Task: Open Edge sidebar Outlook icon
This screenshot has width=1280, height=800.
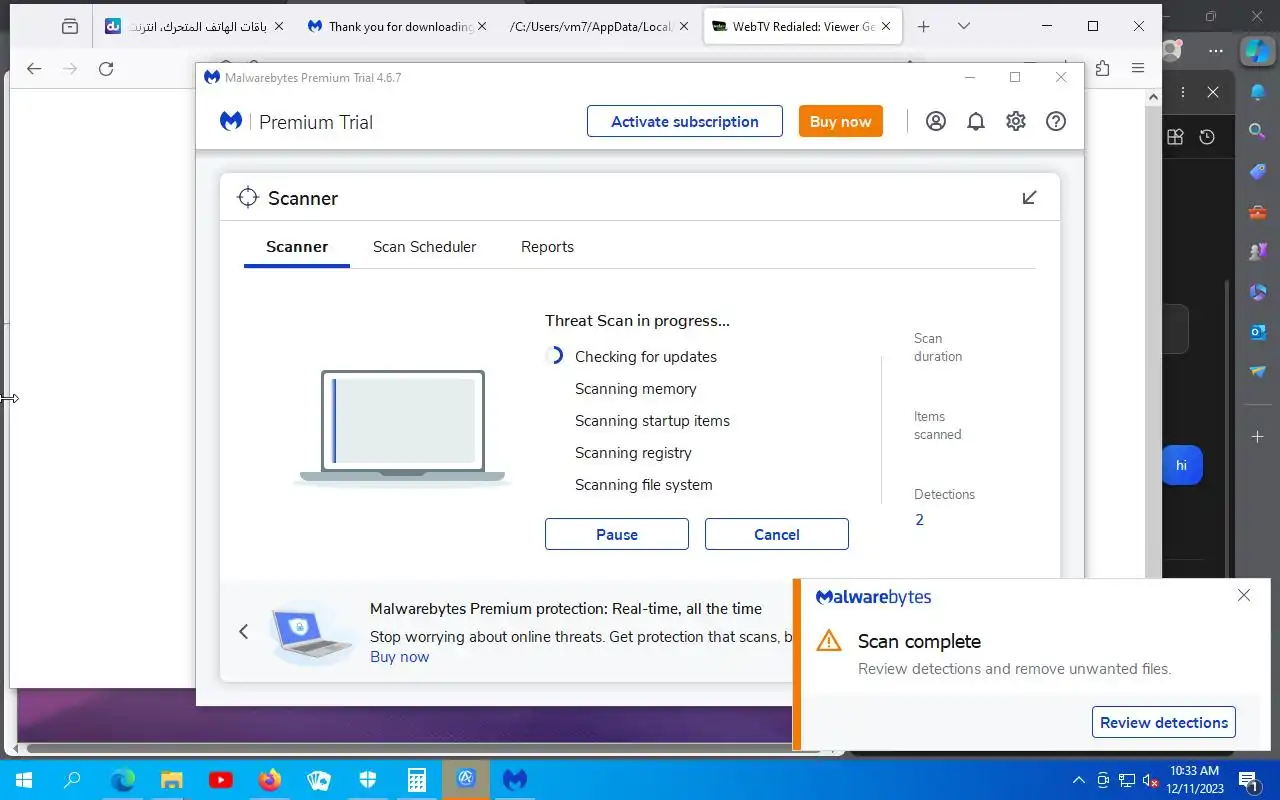Action: (1258, 332)
